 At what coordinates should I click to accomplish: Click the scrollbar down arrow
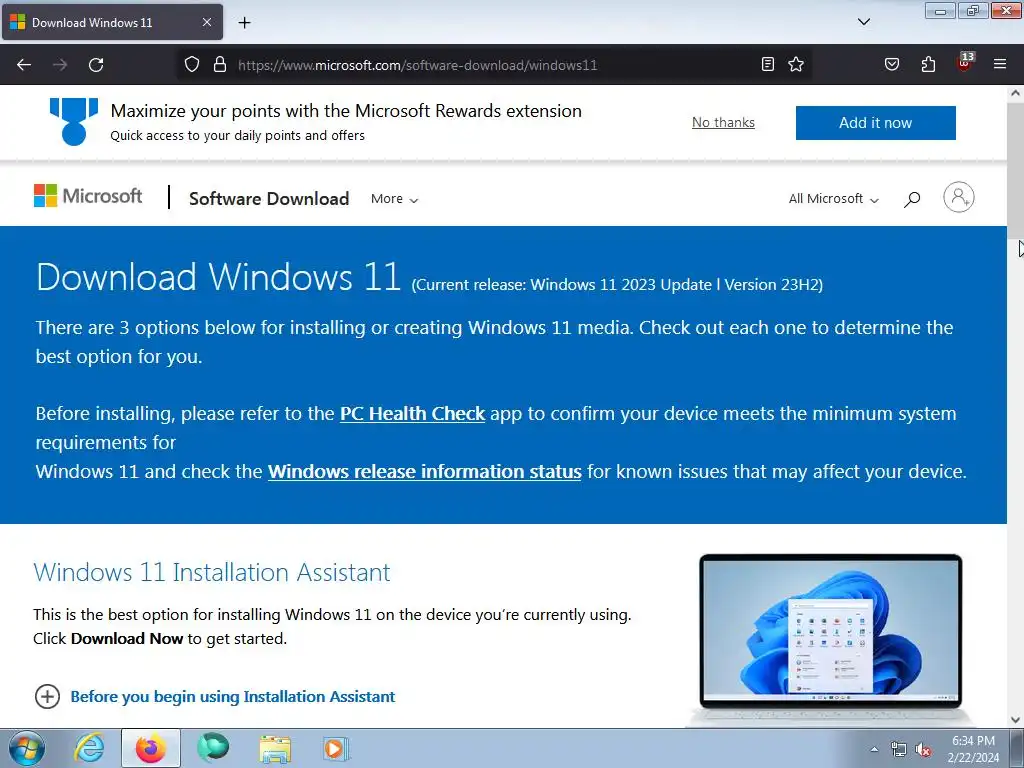1015,720
